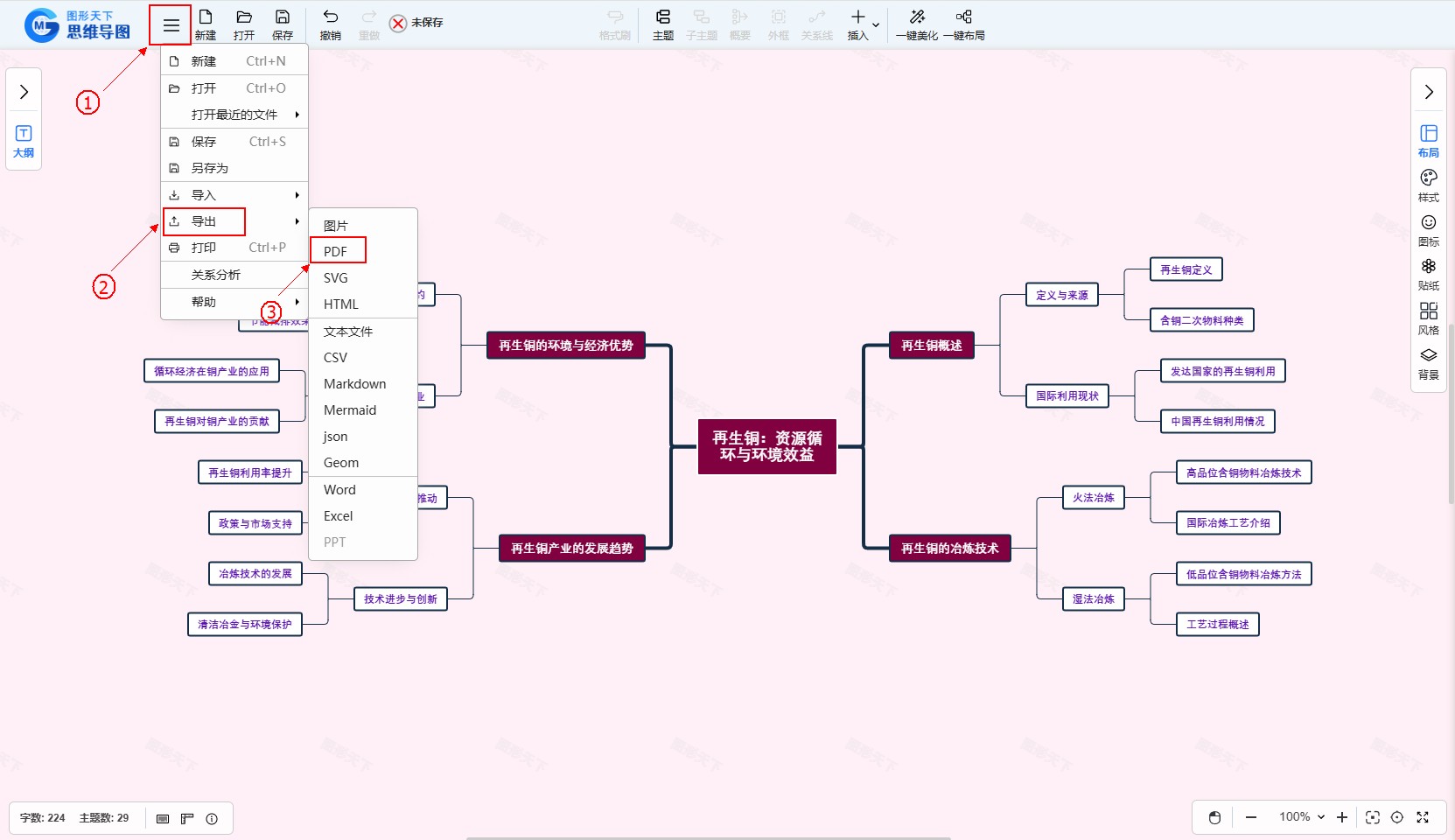
Task: Click the zoom in plus button
Action: [1342, 817]
